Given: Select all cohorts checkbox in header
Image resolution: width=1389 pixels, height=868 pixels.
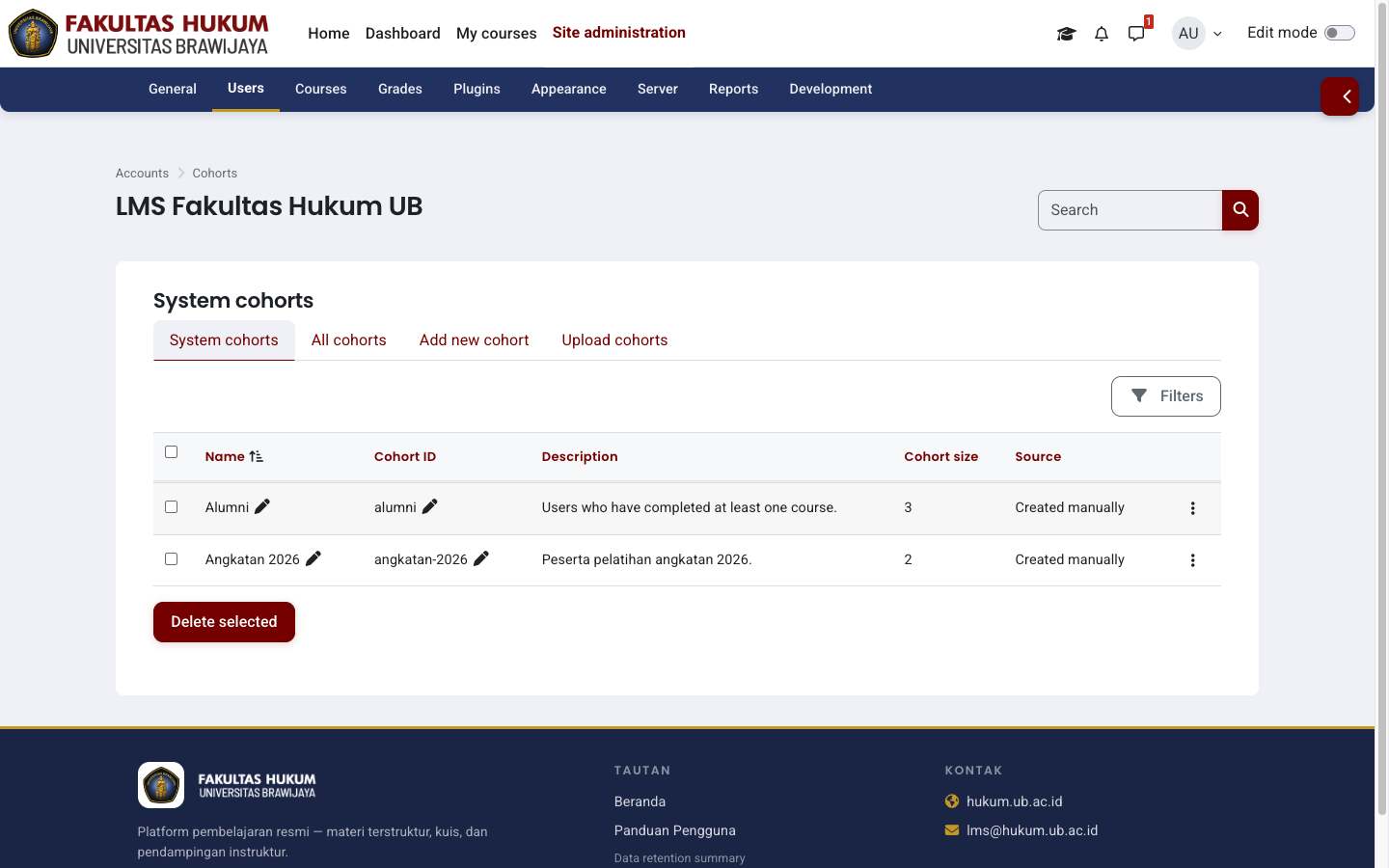Looking at the screenshot, I should click(172, 451).
